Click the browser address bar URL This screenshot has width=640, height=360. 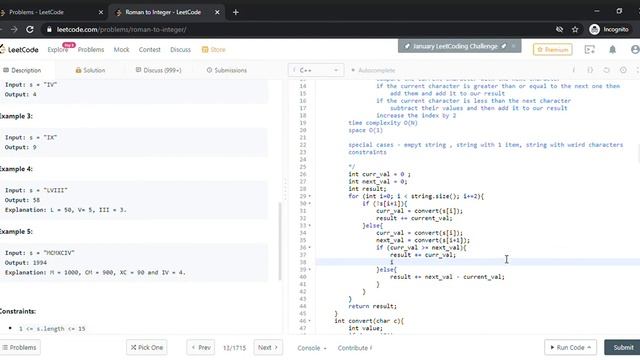point(122,29)
